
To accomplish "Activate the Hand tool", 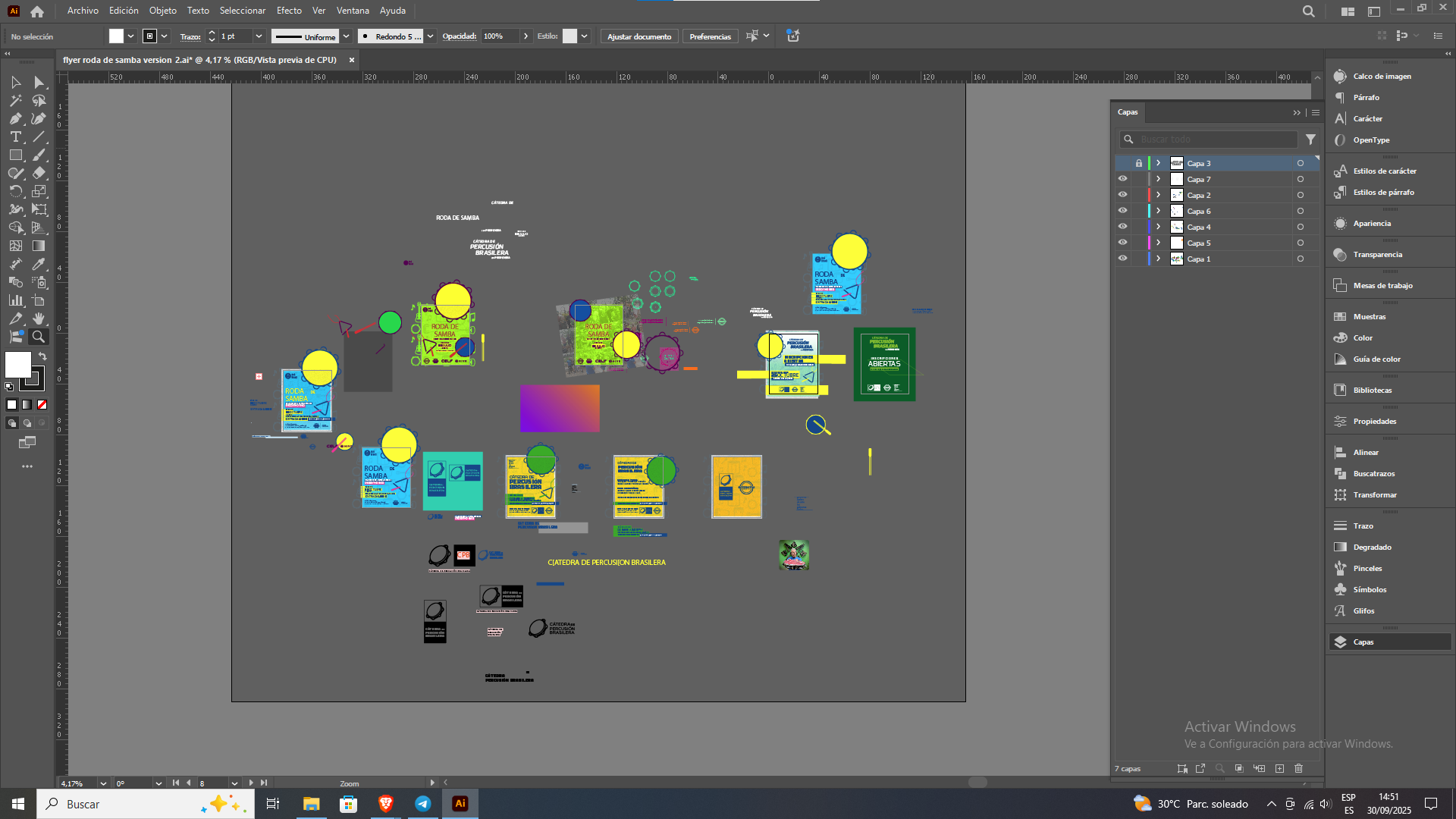I will [39, 318].
